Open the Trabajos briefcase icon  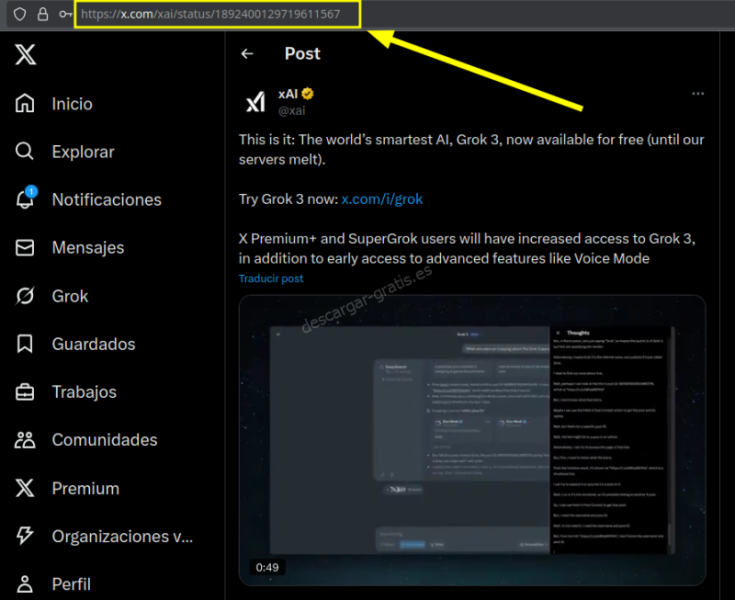(26, 392)
